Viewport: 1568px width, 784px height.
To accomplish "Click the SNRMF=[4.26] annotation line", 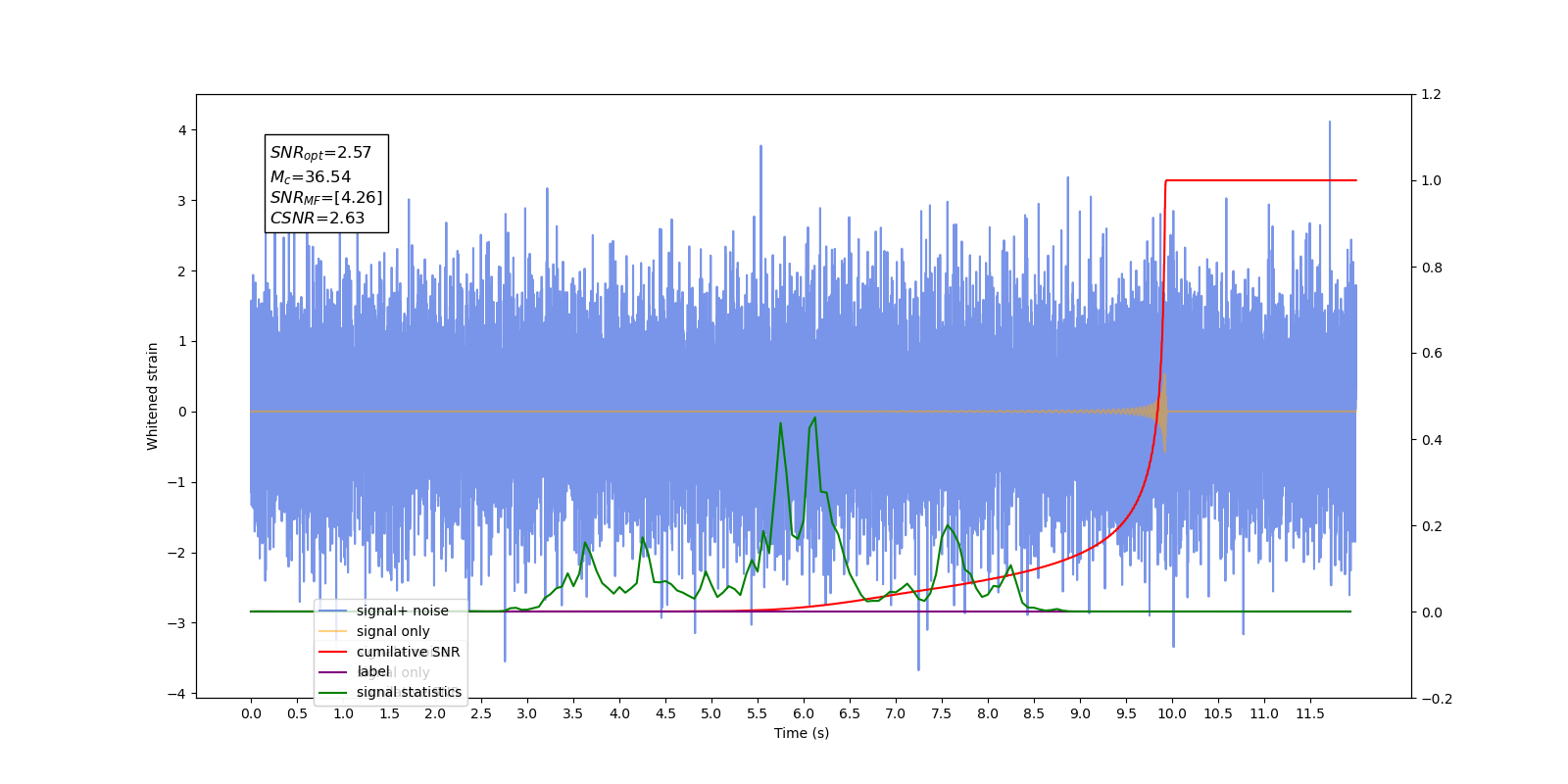I will point(326,198).
